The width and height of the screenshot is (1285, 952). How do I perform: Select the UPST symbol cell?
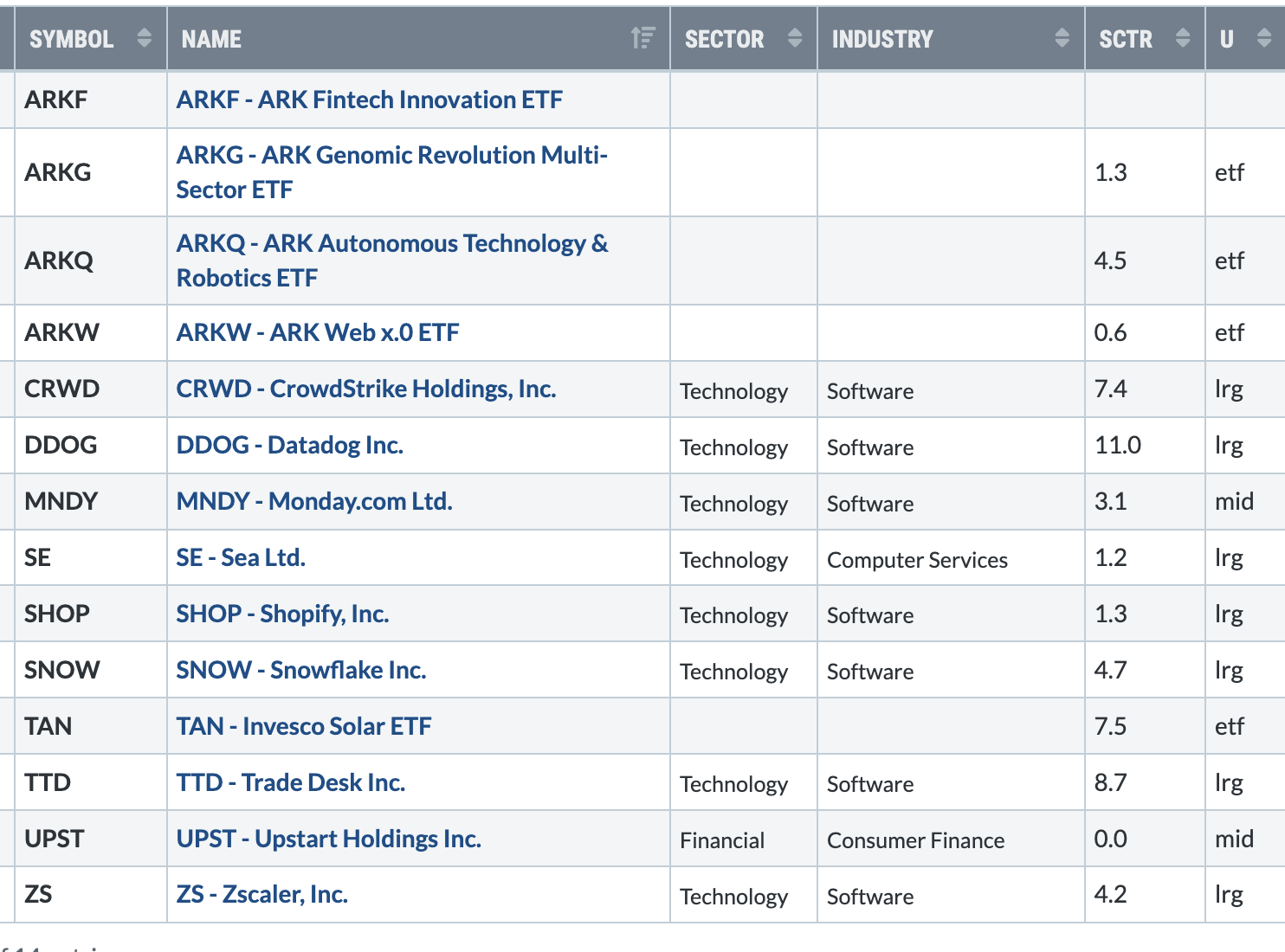pos(91,839)
